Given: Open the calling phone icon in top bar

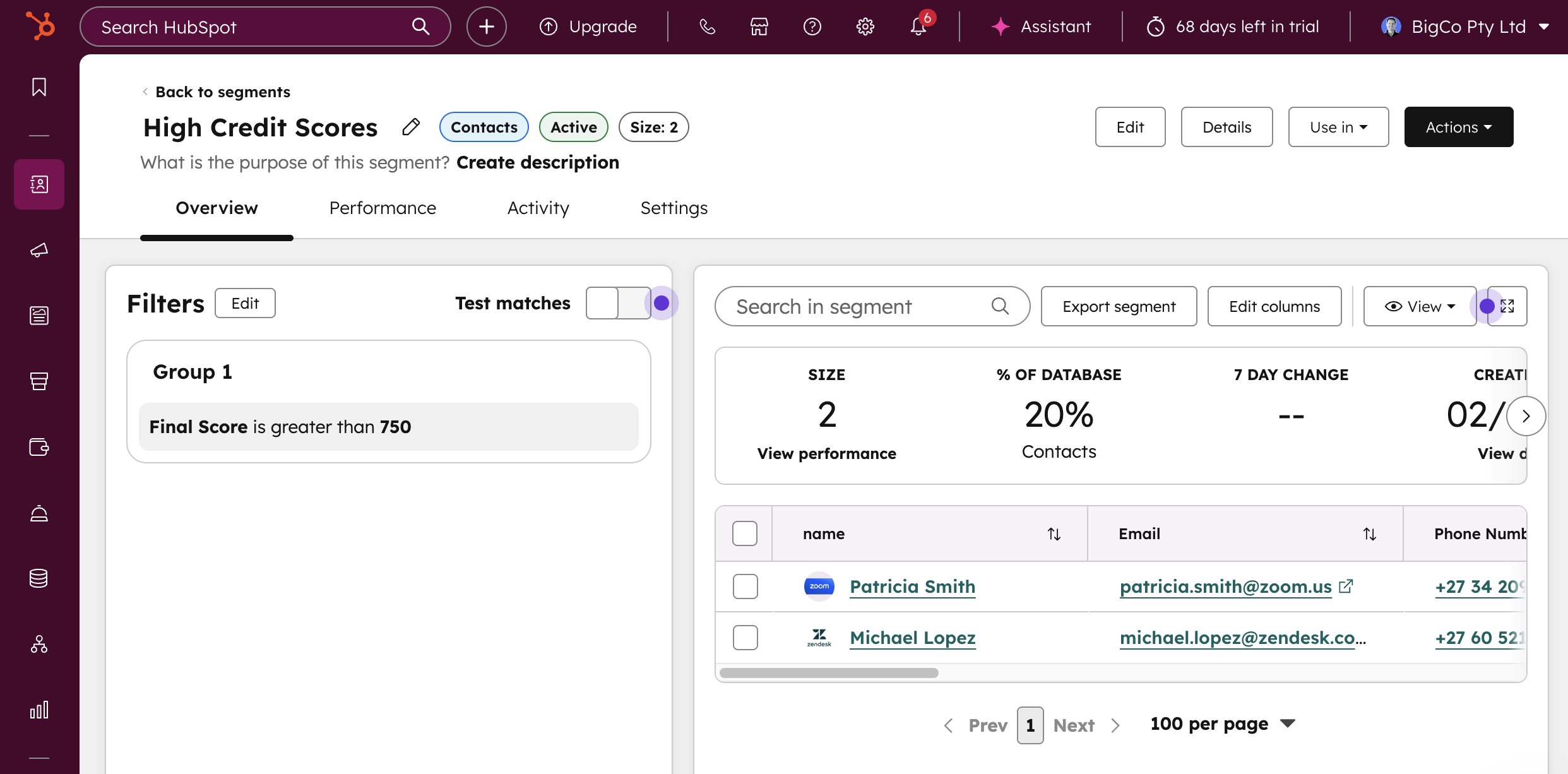Looking at the screenshot, I should point(707,27).
